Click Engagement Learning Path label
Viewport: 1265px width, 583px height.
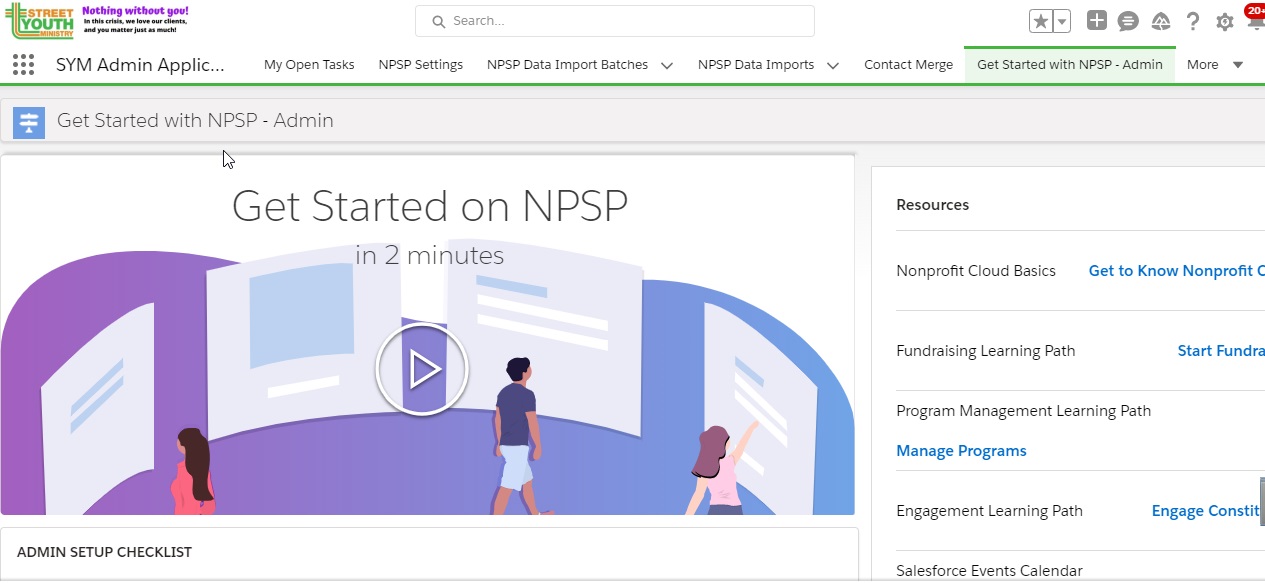coord(989,511)
